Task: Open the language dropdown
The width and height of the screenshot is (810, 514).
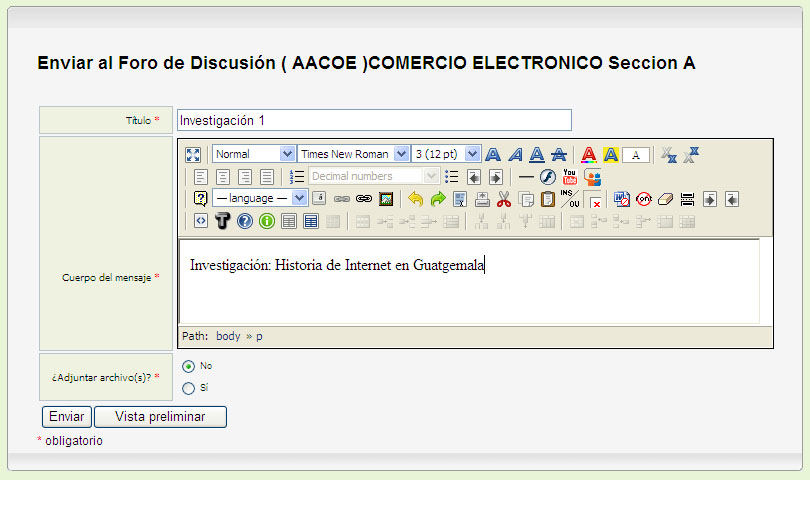Action: [260, 198]
